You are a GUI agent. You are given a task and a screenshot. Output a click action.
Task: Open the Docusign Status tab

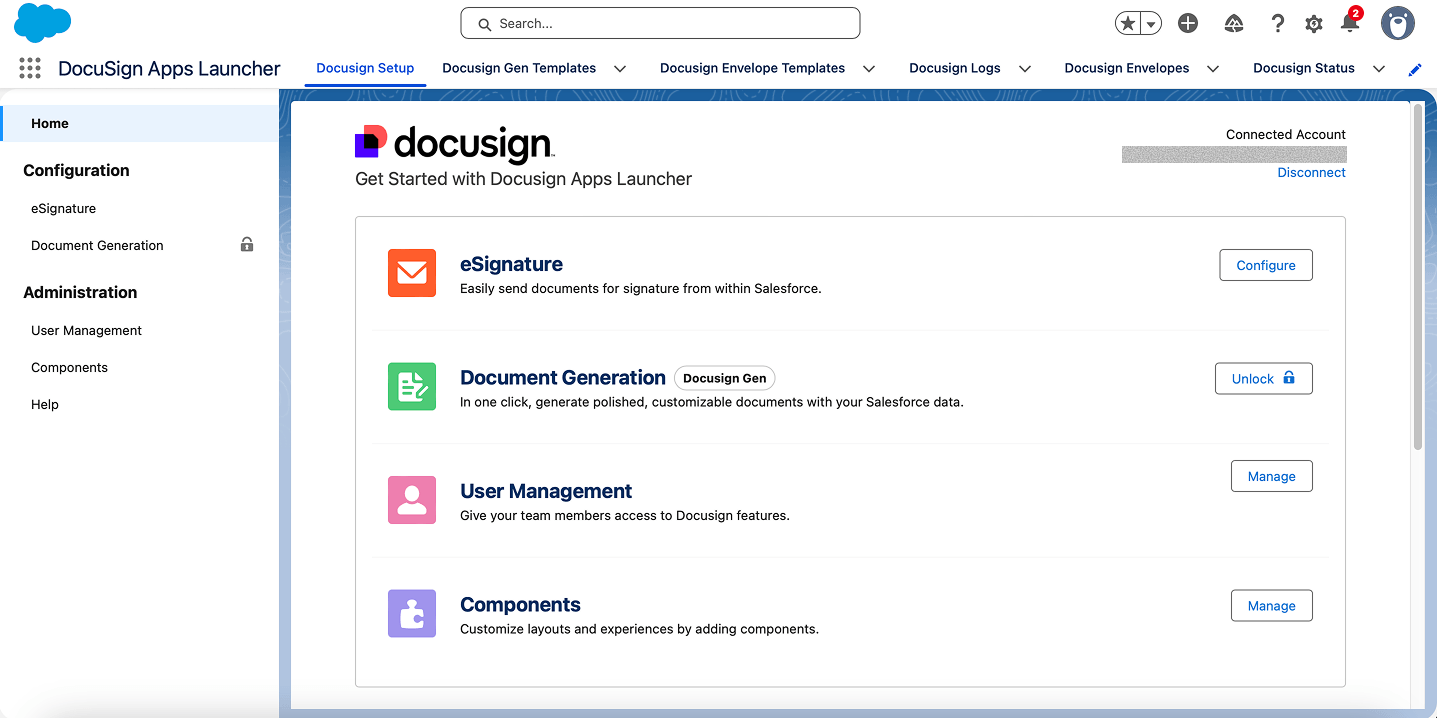[x=1304, y=68]
